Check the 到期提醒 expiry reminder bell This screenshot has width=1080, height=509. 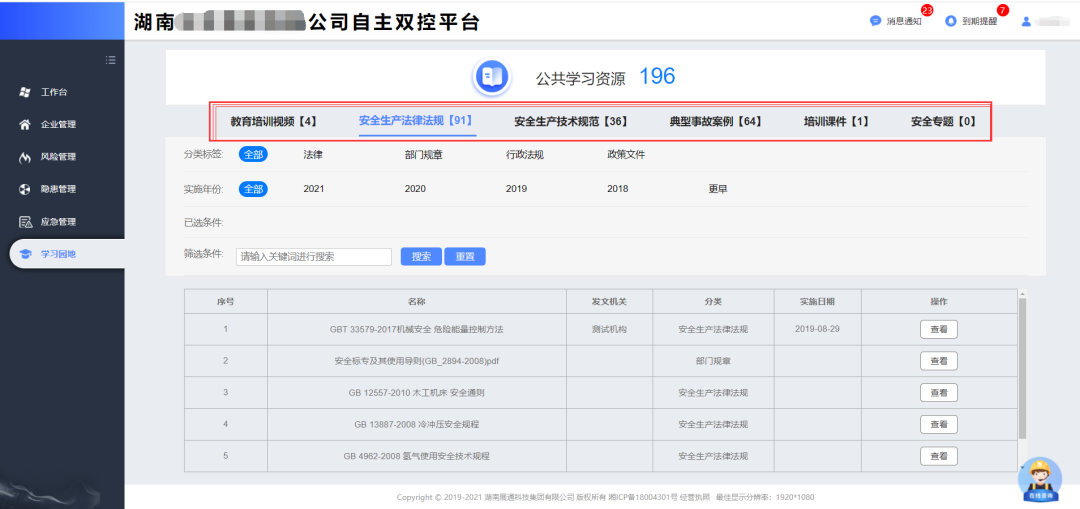pos(951,21)
